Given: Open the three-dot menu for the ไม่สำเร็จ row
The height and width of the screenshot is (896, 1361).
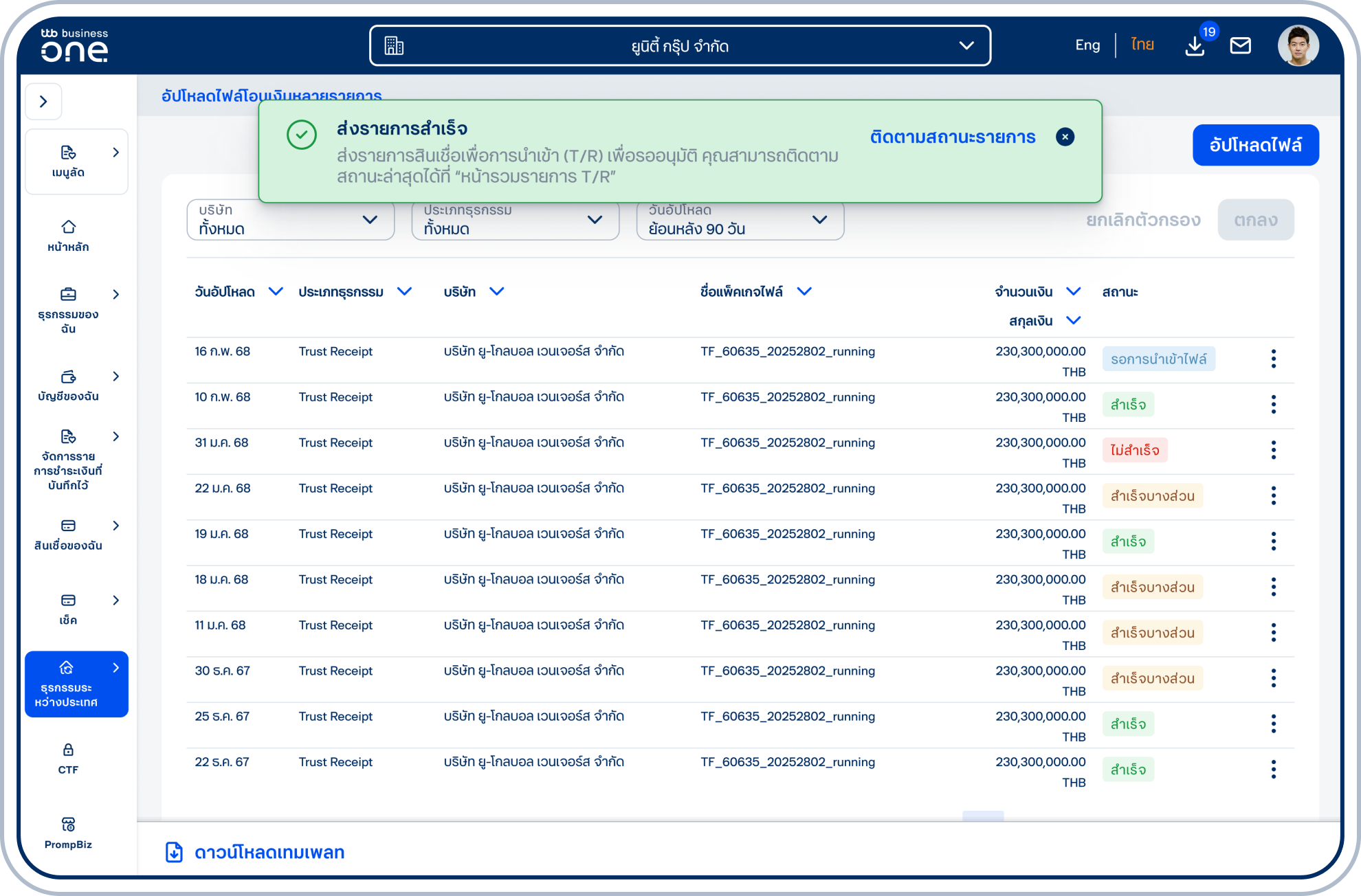Looking at the screenshot, I should point(1273,450).
